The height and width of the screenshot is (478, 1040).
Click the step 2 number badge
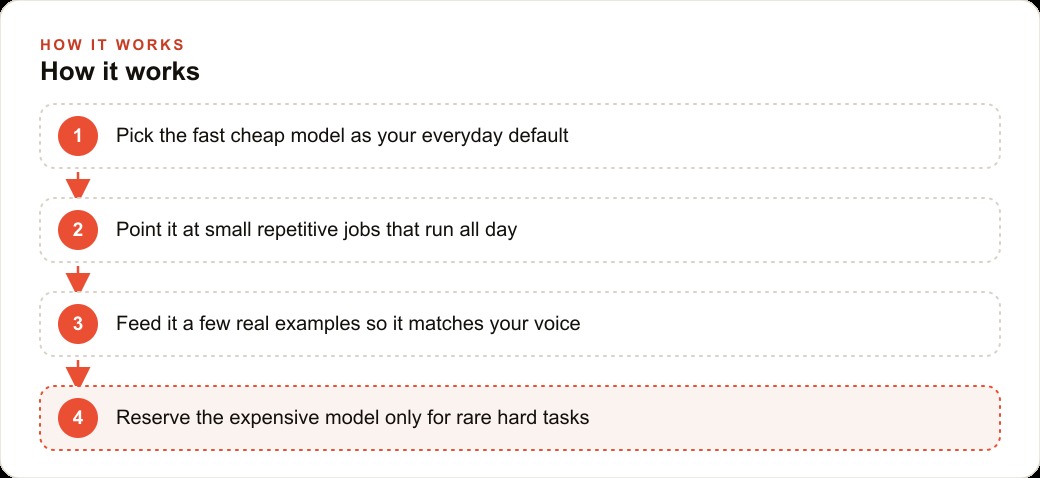[78, 230]
